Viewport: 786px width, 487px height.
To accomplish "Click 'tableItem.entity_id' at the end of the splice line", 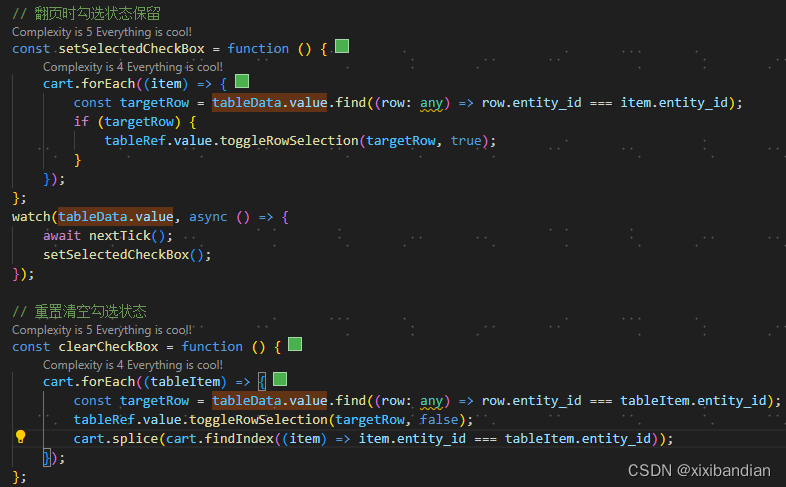I will click(x=578, y=438).
